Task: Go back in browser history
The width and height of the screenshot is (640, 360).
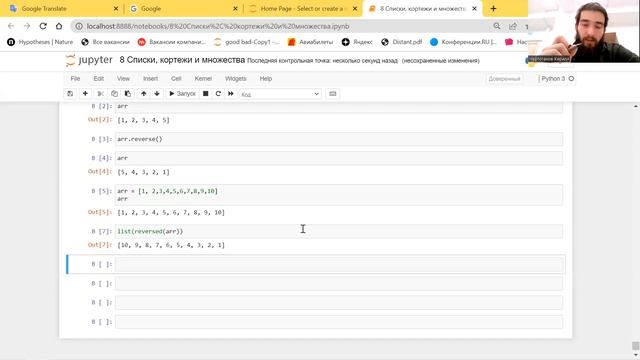Action: click(11, 26)
